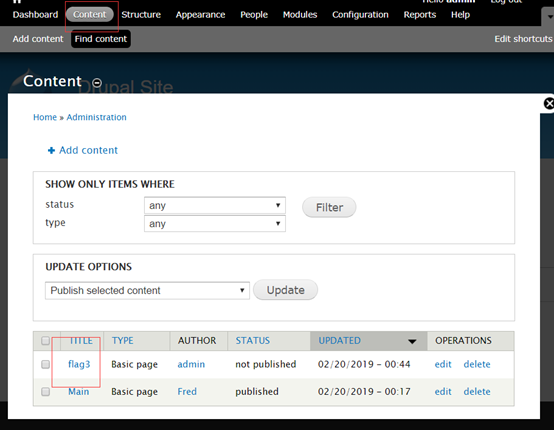Open the flag3 page link
Screen dimensions: 554x430
point(79,364)
